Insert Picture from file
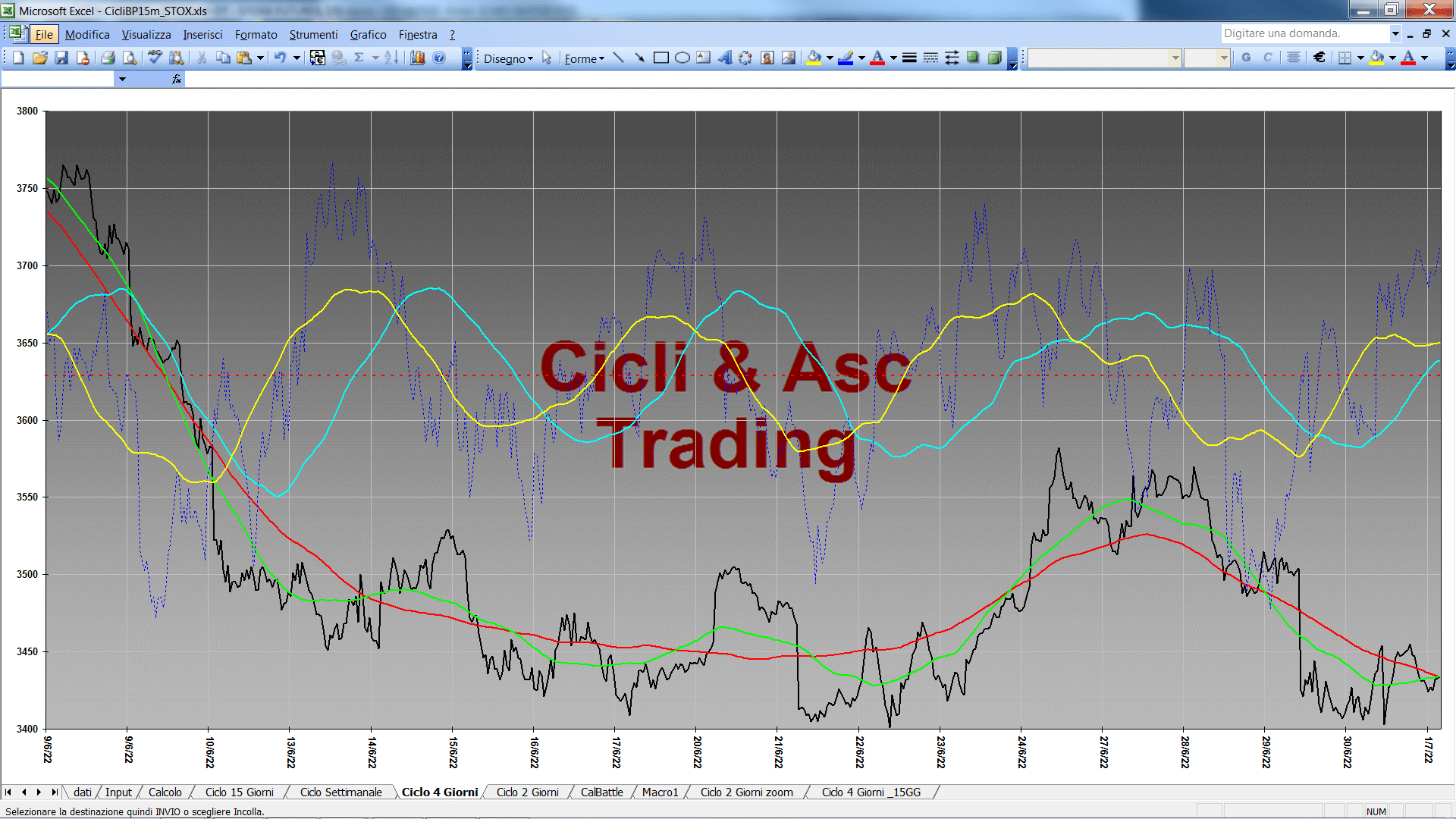Viewport: 1456px width, 819px height. pyautogui.click(x=789, y=58)
